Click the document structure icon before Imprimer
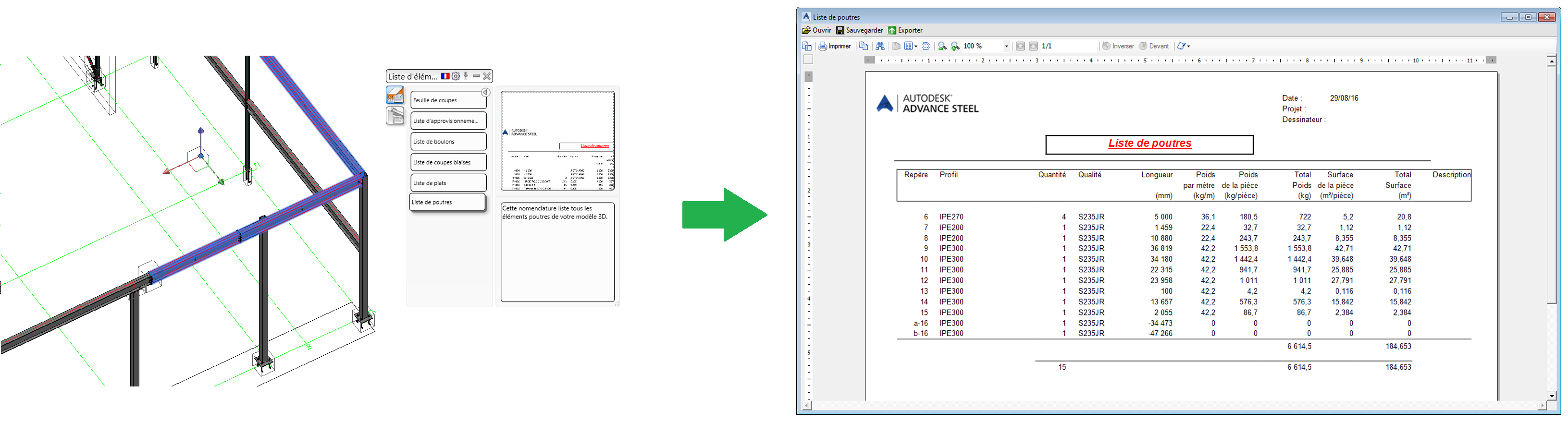Image resolution: width=1568 pixels, height=446 pixels. (807, 46)
